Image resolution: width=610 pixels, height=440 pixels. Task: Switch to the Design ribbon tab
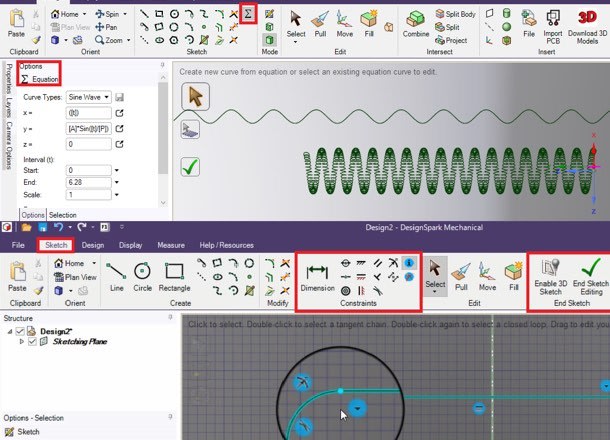[x=93, y=245]
